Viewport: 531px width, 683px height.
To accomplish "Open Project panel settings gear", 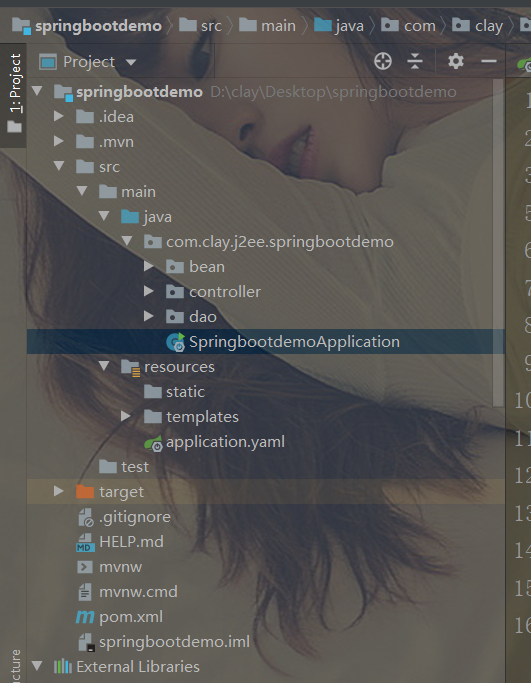I will click(456, 61).
